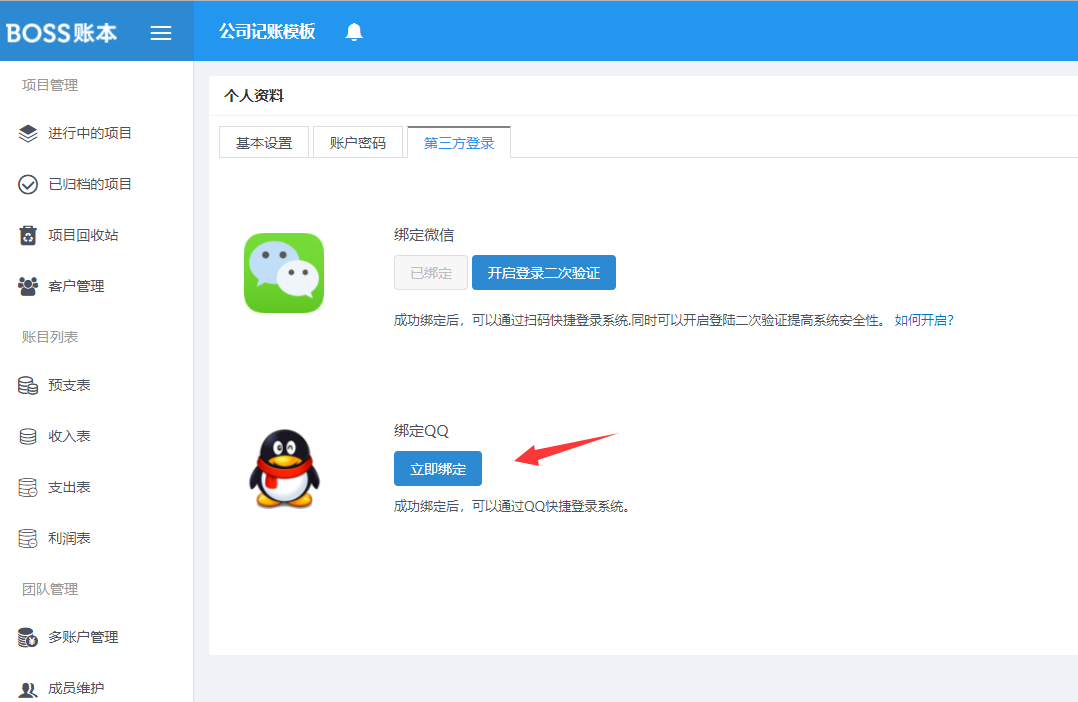This screenshot has width=1078, height=702.
Task: Open 多账户管理
Action: point(83,637)
